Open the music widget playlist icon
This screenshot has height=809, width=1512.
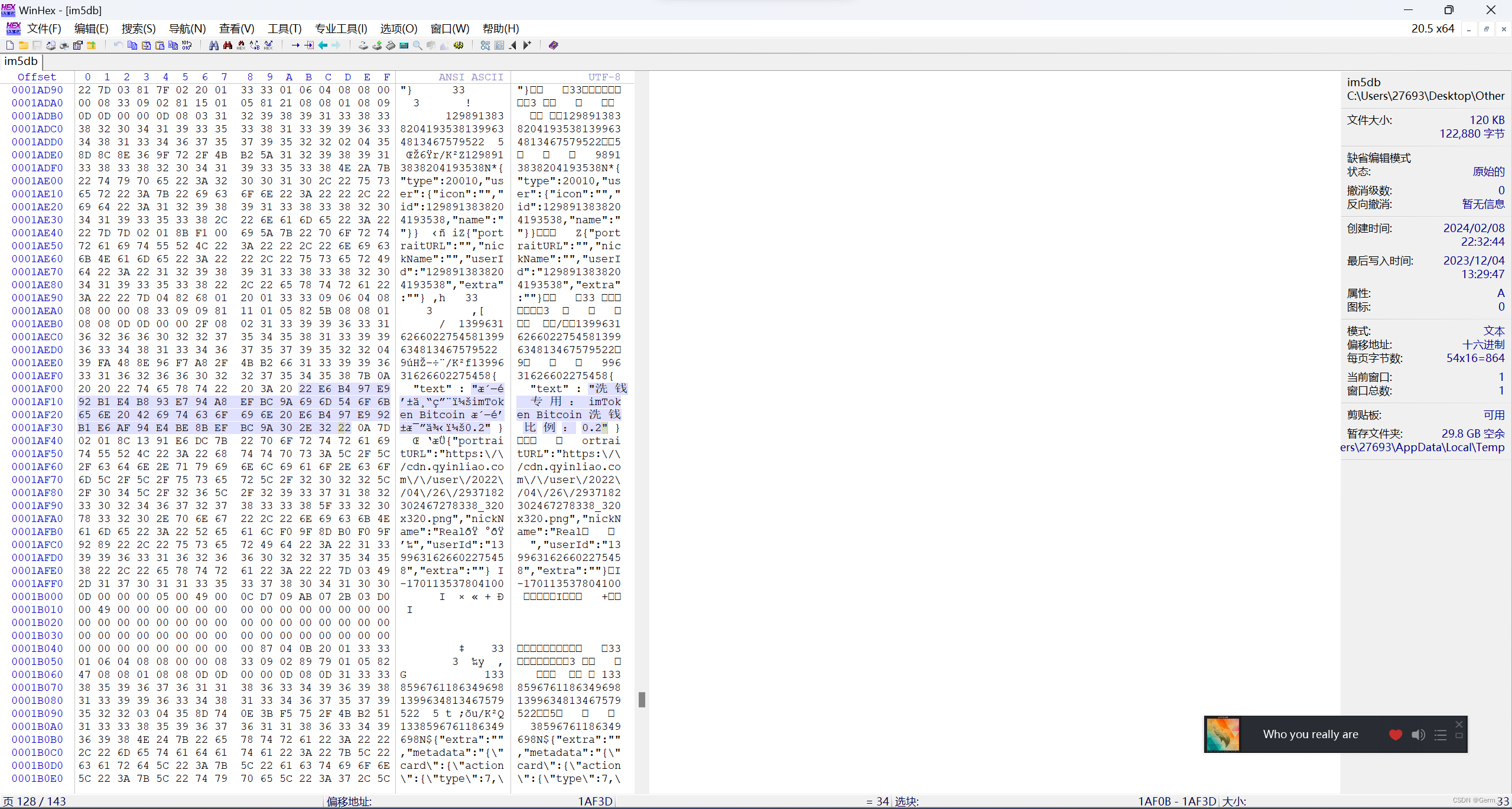click(x=1441, y=735)
